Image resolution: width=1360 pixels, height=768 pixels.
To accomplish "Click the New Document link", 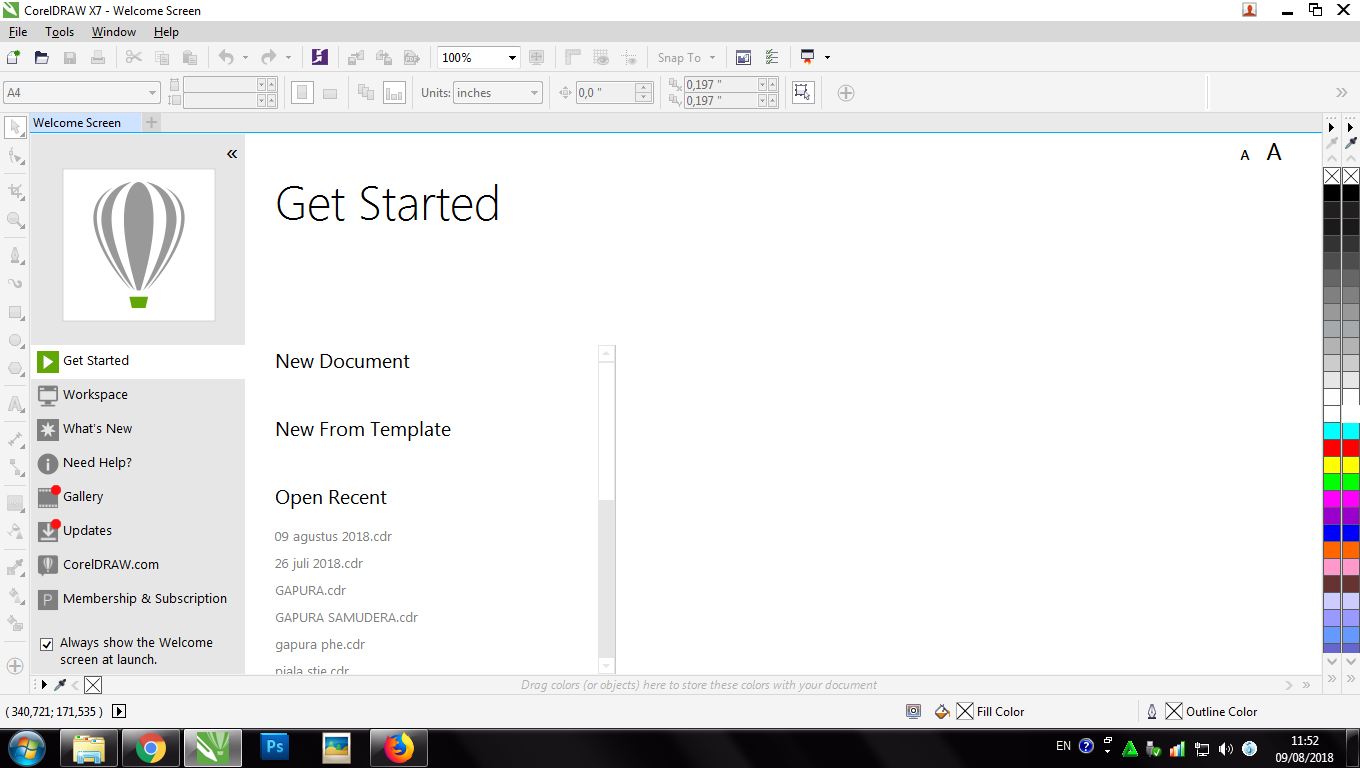I will coord(342,361).
